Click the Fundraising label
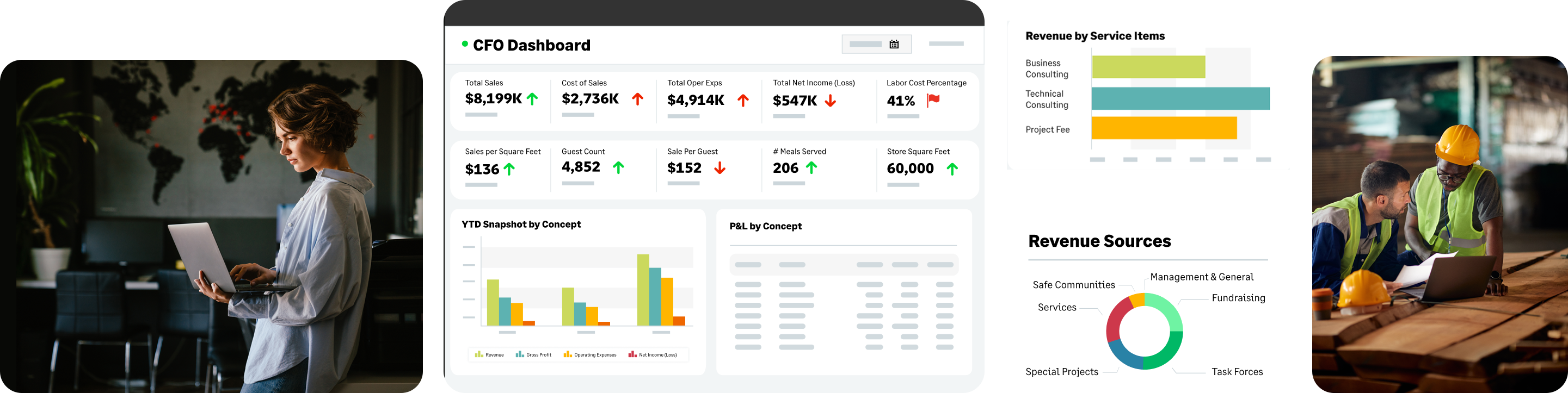Viewport: 1568px width, 393px height. pos(1238,298)
